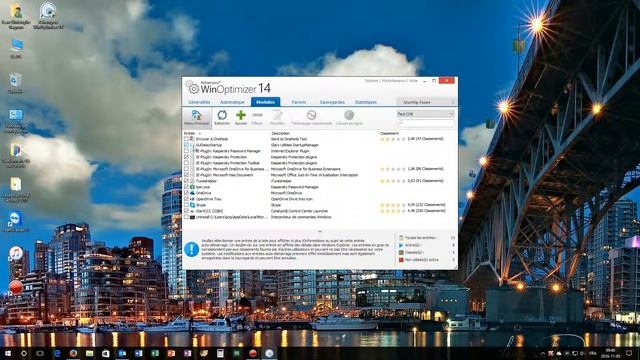Image resolution: width=640 pixels, height=360 pixels.
Task: Open the Action Center notification icon
Action: coord(629,353)
